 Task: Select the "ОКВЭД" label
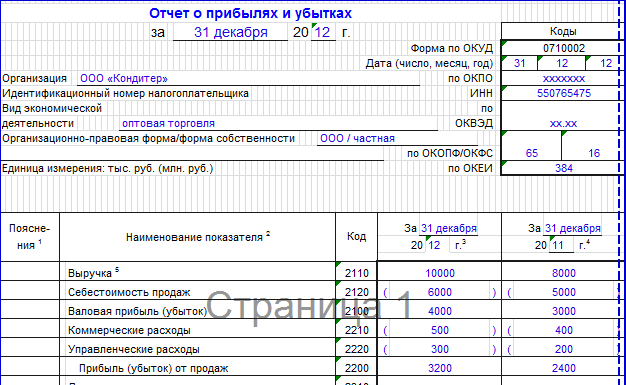(x=474, y=123)
